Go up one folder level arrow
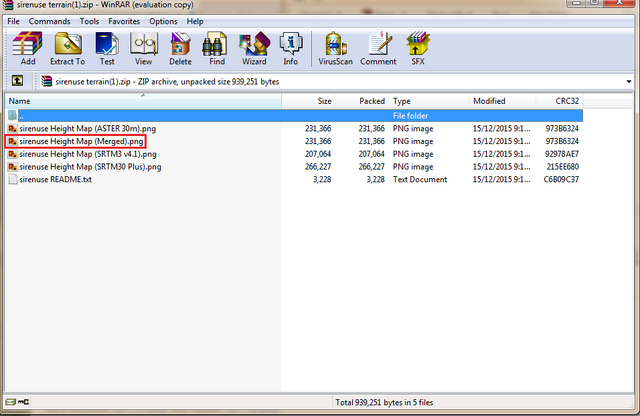 coord(17,81)
